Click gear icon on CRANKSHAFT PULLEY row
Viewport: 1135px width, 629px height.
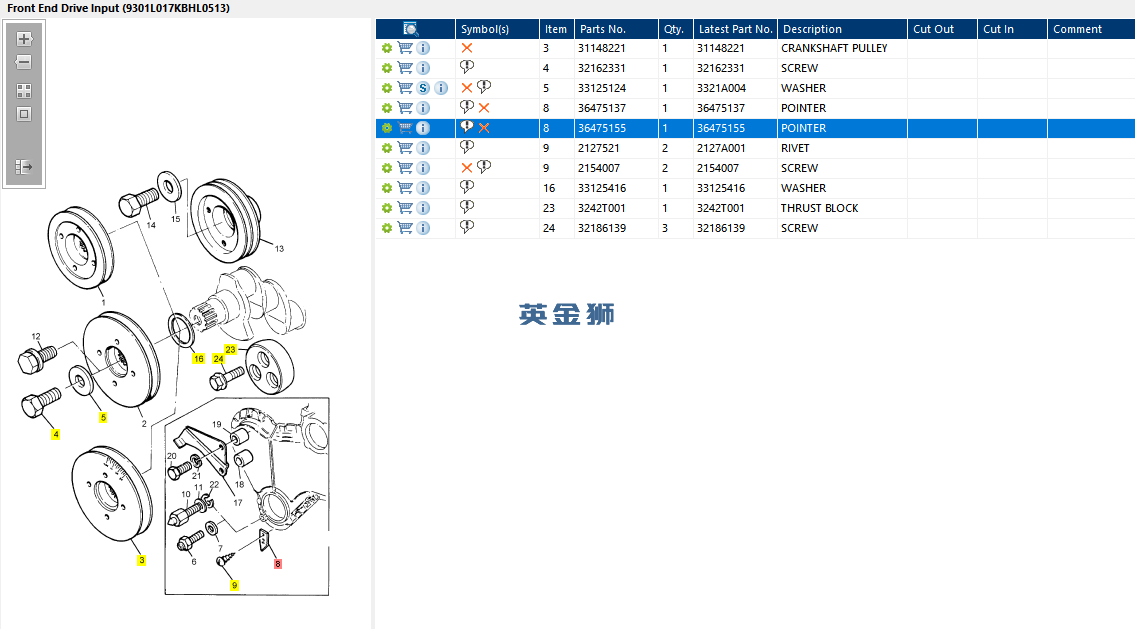click(x=387, y=48)
